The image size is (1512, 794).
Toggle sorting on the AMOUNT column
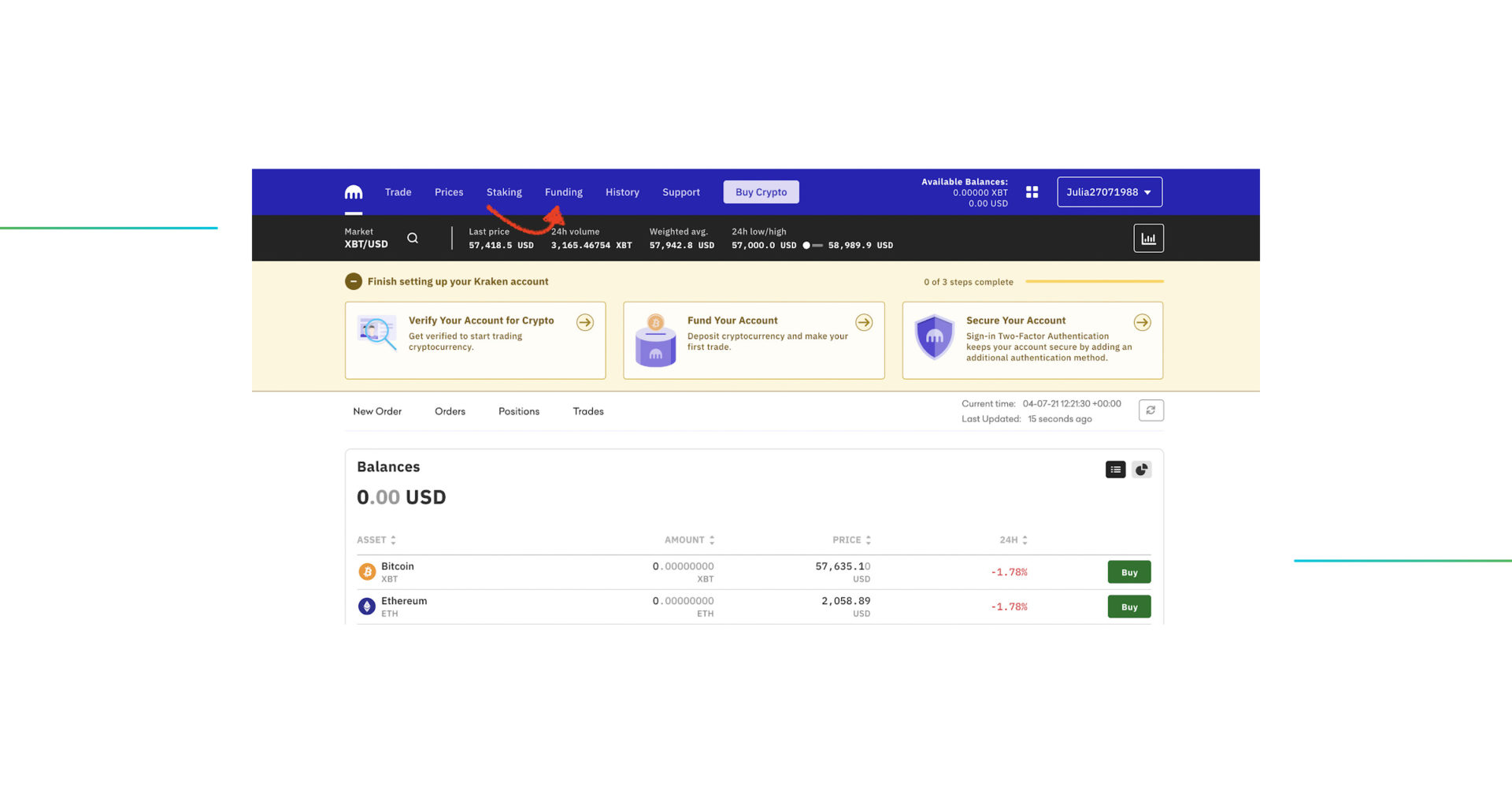click(713, 540)
